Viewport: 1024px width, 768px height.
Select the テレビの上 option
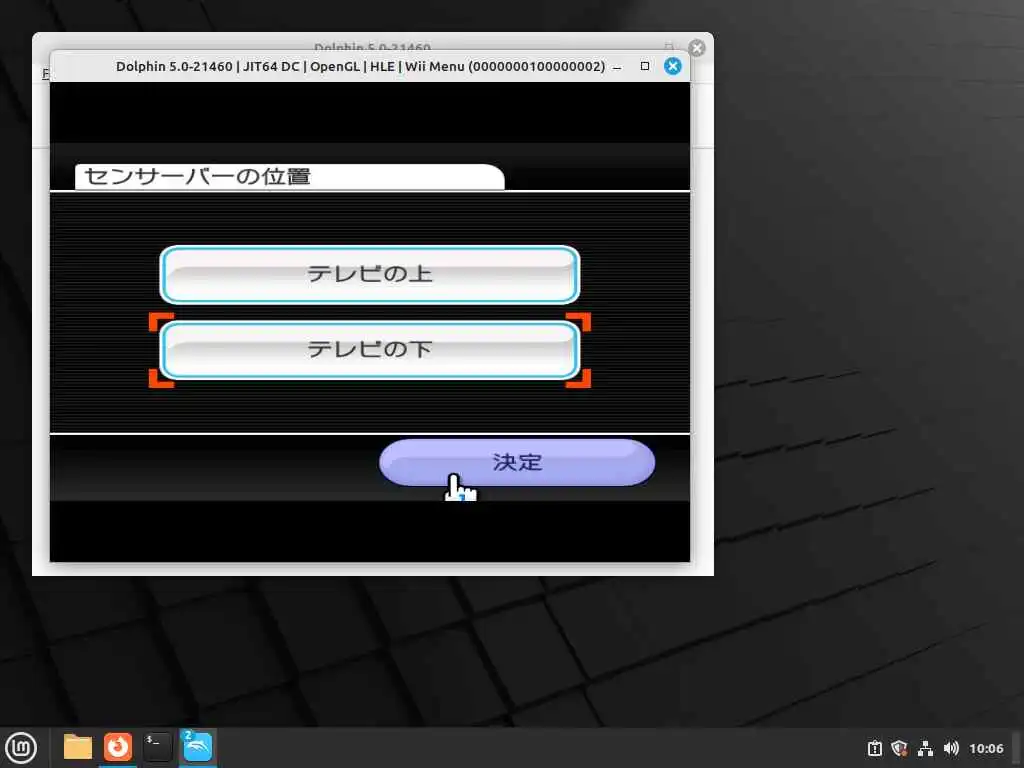(x=370, y=274)
